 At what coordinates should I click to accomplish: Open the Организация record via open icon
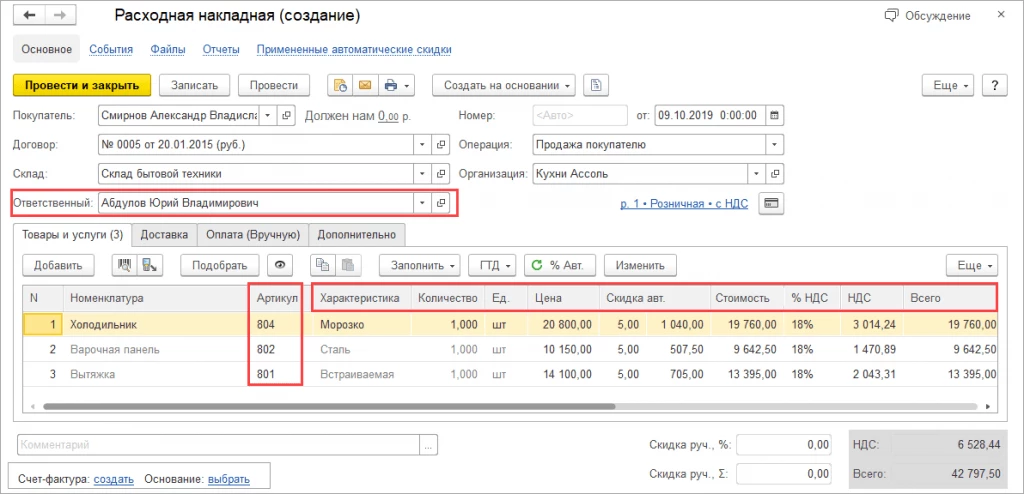pos(775,174)
